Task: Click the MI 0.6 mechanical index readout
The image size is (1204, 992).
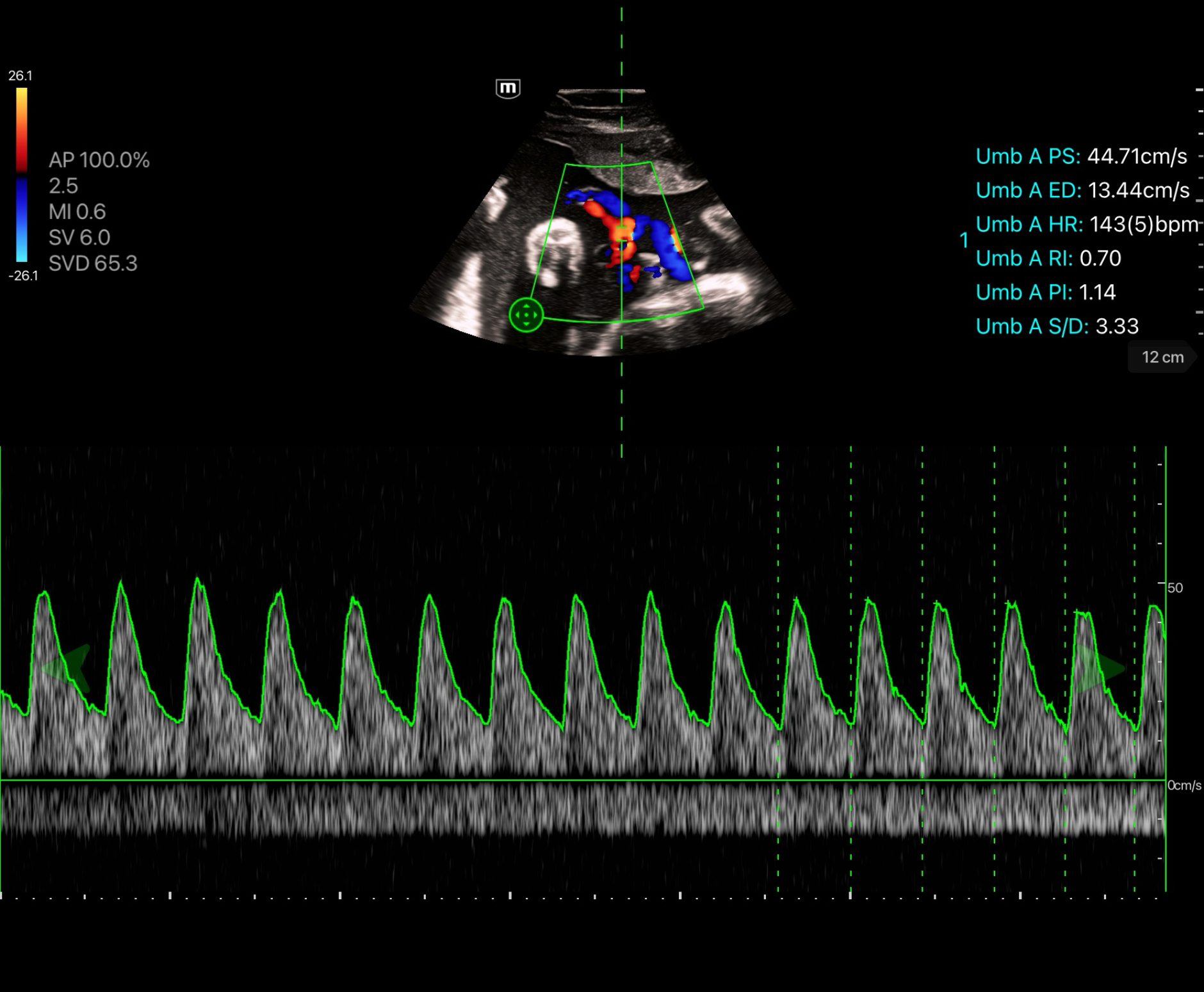Action: [x=77, y=212]
